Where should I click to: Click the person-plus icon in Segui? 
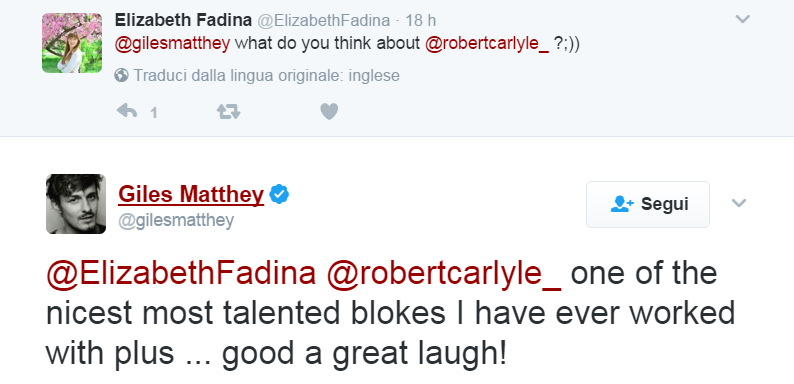click(x=622, y=204)
